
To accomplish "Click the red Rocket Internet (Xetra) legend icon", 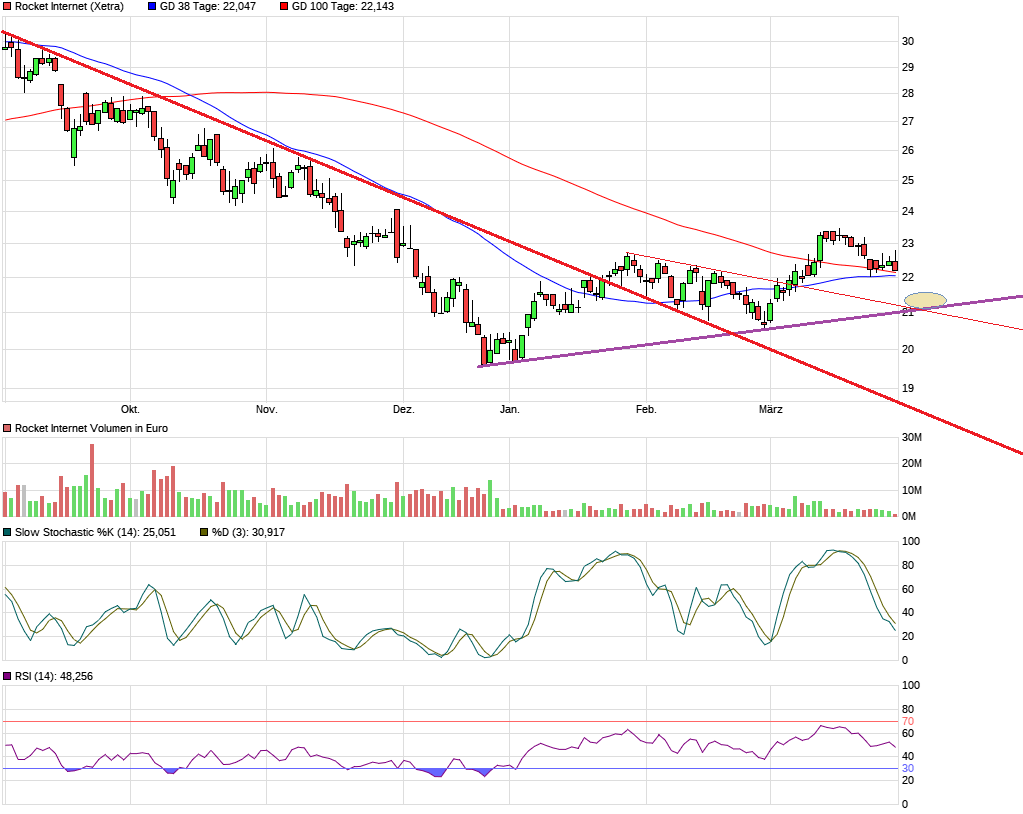I will (x=7, y=7).
